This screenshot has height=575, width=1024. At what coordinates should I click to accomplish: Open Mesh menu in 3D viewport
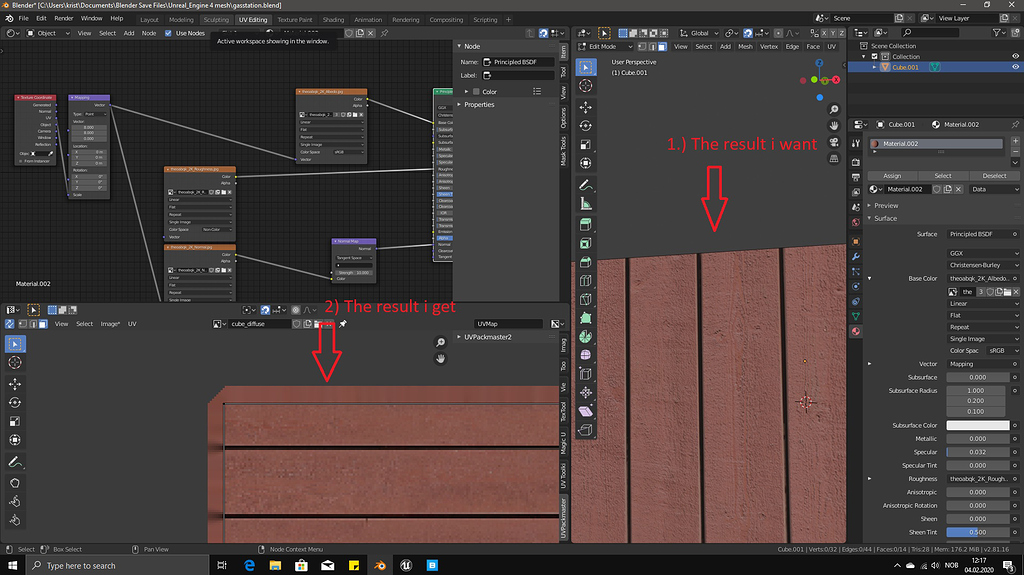pyautogui.click(x=745, y=46)
